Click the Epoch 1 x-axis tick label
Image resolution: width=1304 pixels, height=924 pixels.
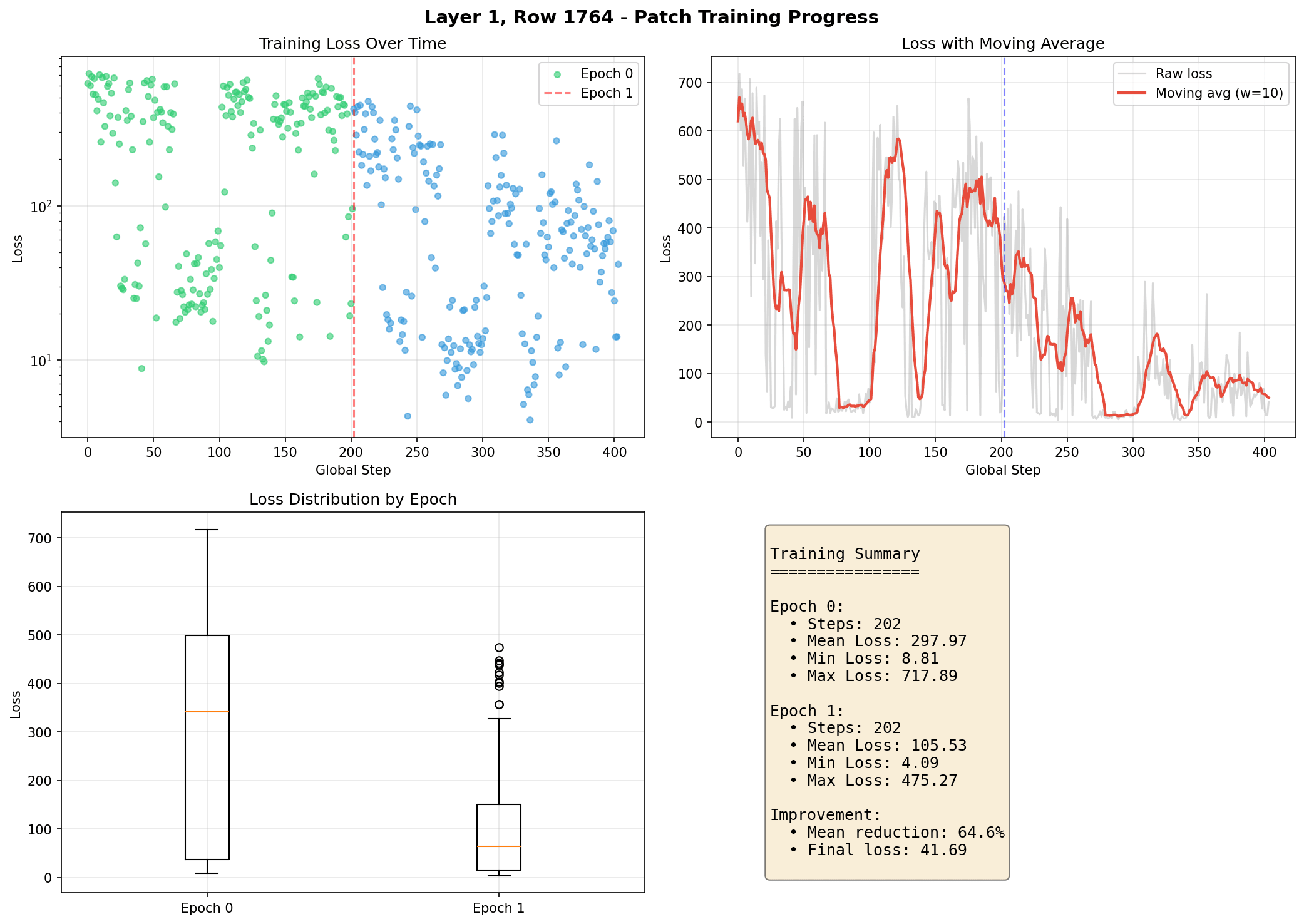[x=499, y=908]
